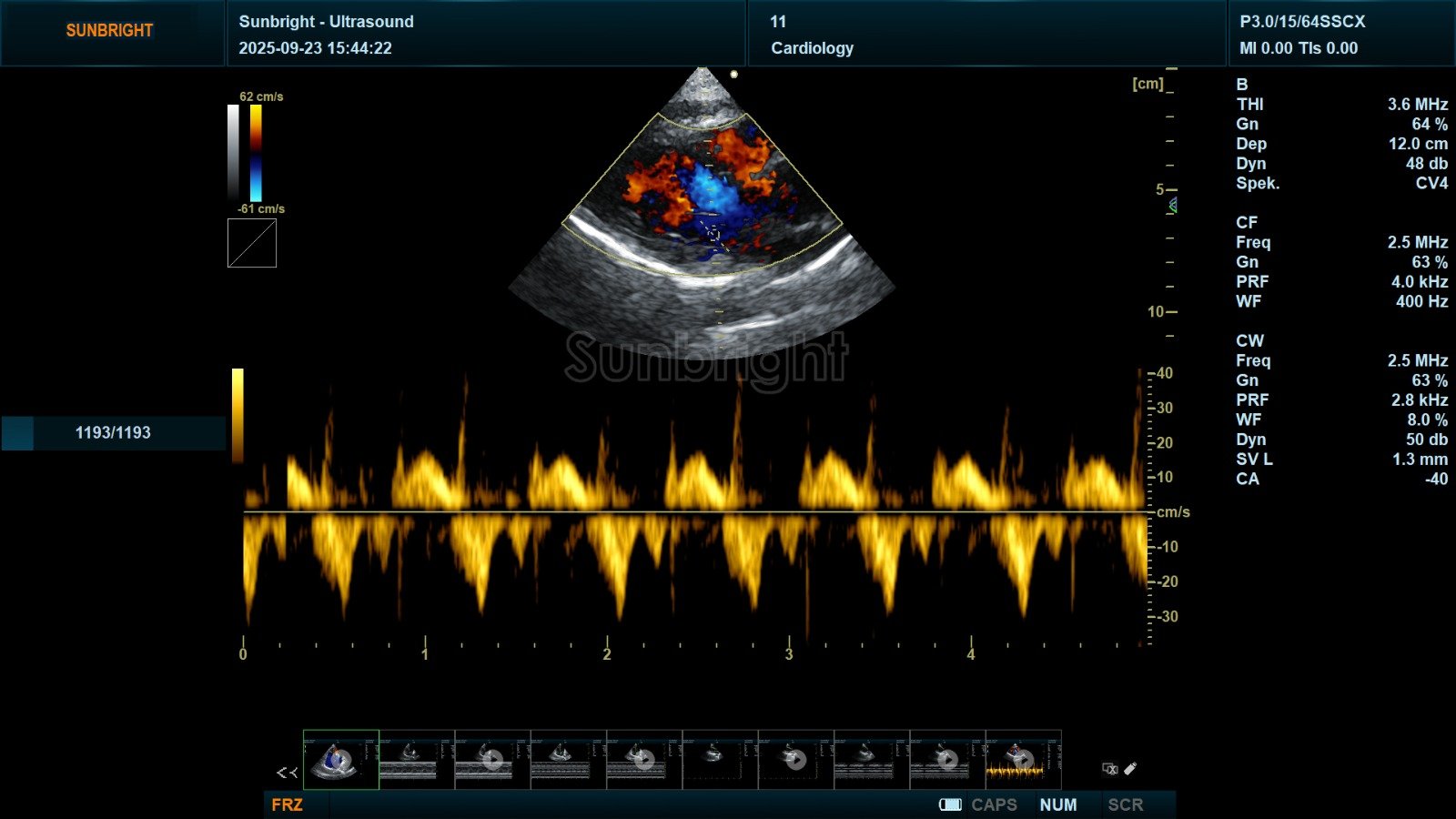The width and height of the screenshot is (1456, 819).
Task: Select the Dep '12.0 cm' value
Action: pos(1418,144)
